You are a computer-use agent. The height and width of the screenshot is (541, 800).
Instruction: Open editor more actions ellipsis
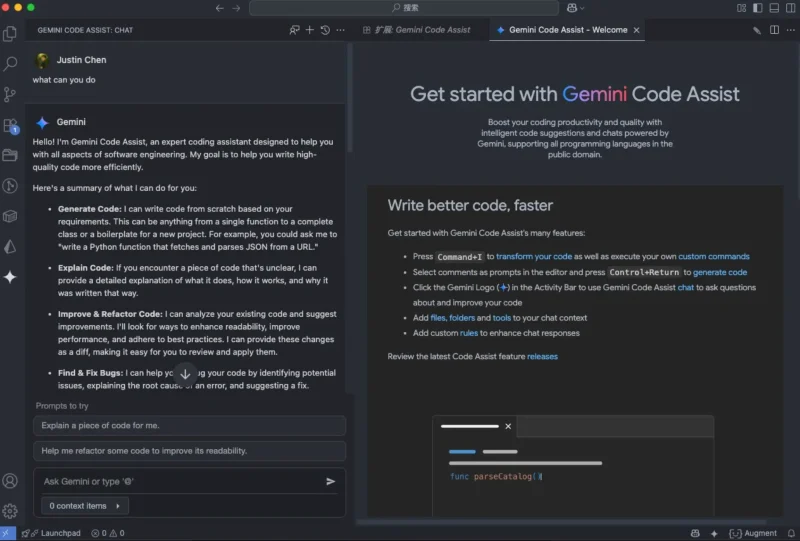coord(790,30)
